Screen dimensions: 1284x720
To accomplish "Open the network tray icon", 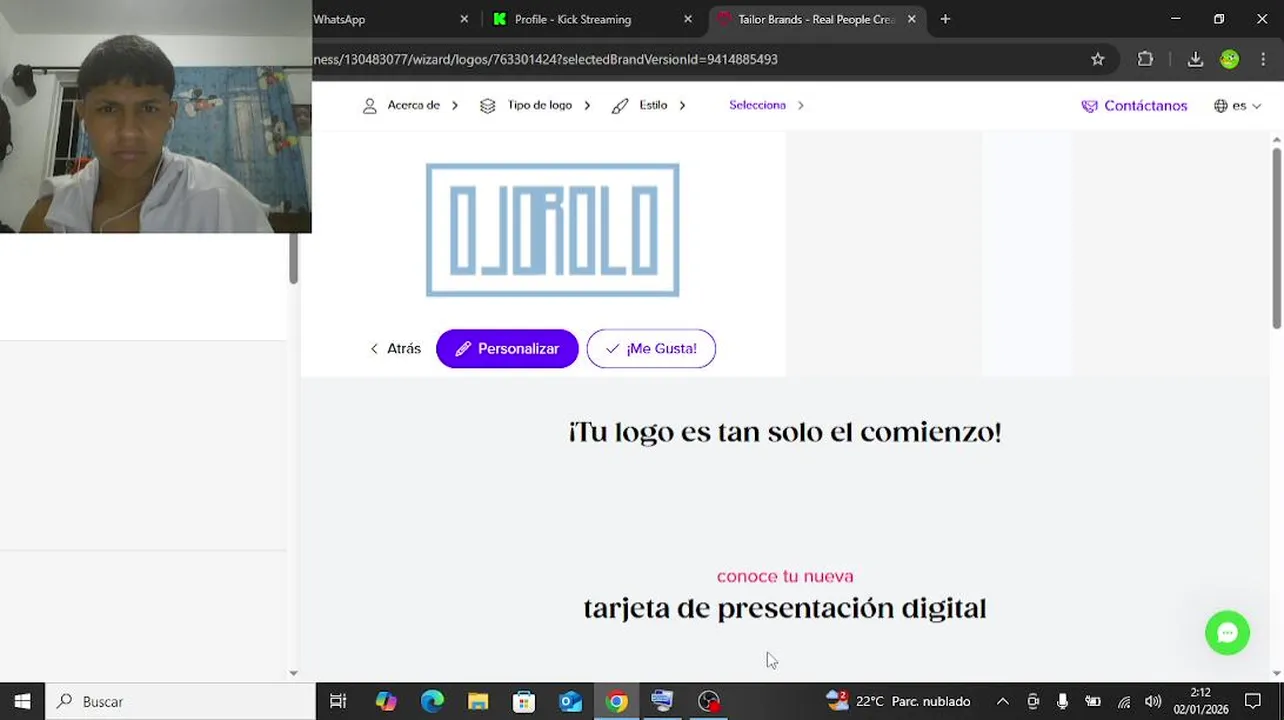I will coord(1124,701).
